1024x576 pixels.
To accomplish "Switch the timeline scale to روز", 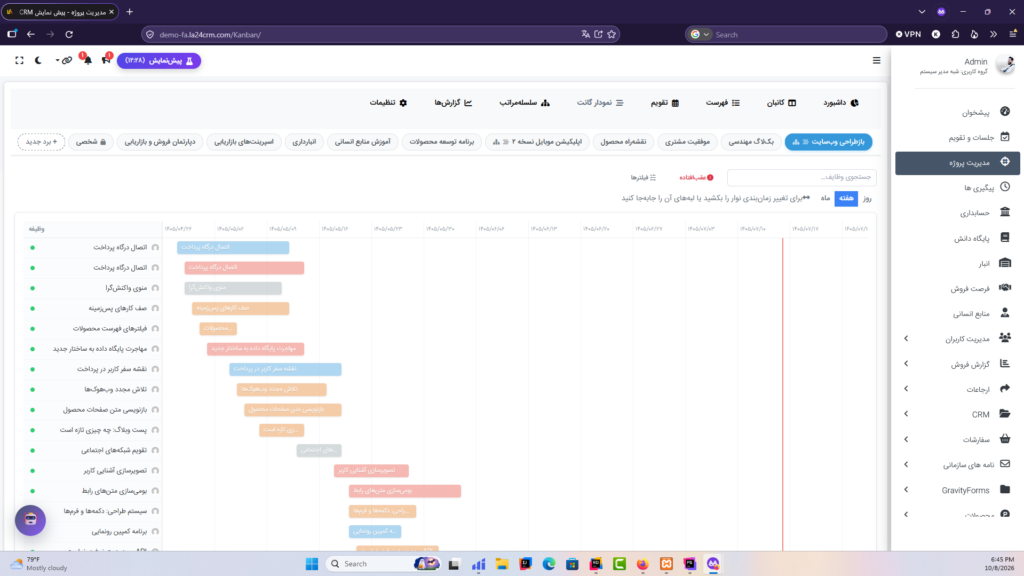I will point(867,198).
